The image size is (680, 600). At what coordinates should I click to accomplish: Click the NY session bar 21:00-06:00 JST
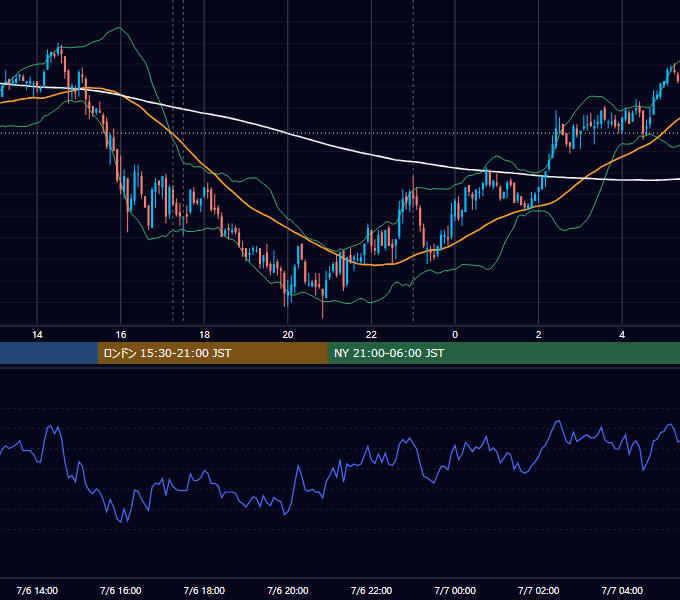point(503,353)
